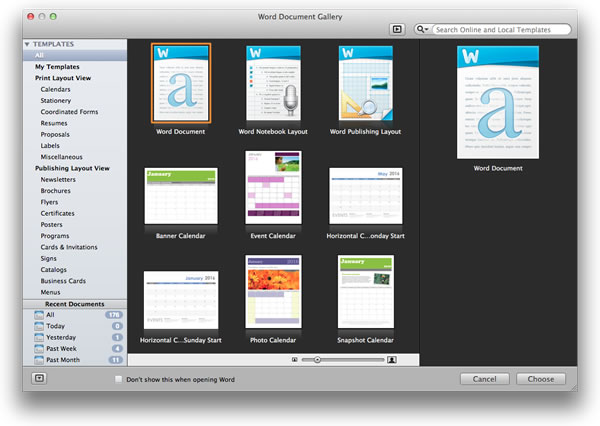Image resolution: width=600 pixels, height=426 pixels.
Task: Open the Posters category
Action: click(51, 225)
